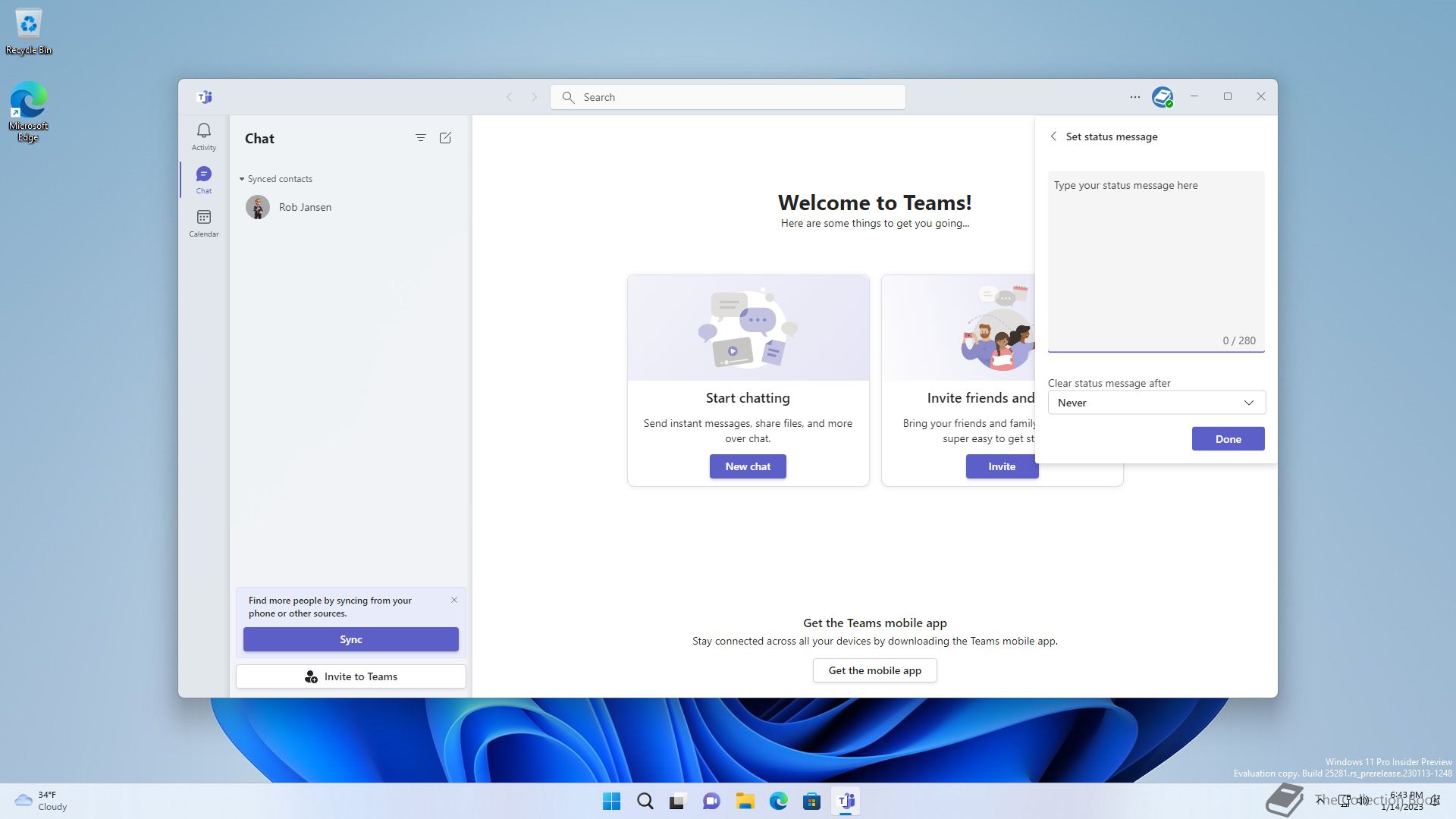Click the Invite button on the card
The width and height of the screenshot is (1456, 819).
1002,466
